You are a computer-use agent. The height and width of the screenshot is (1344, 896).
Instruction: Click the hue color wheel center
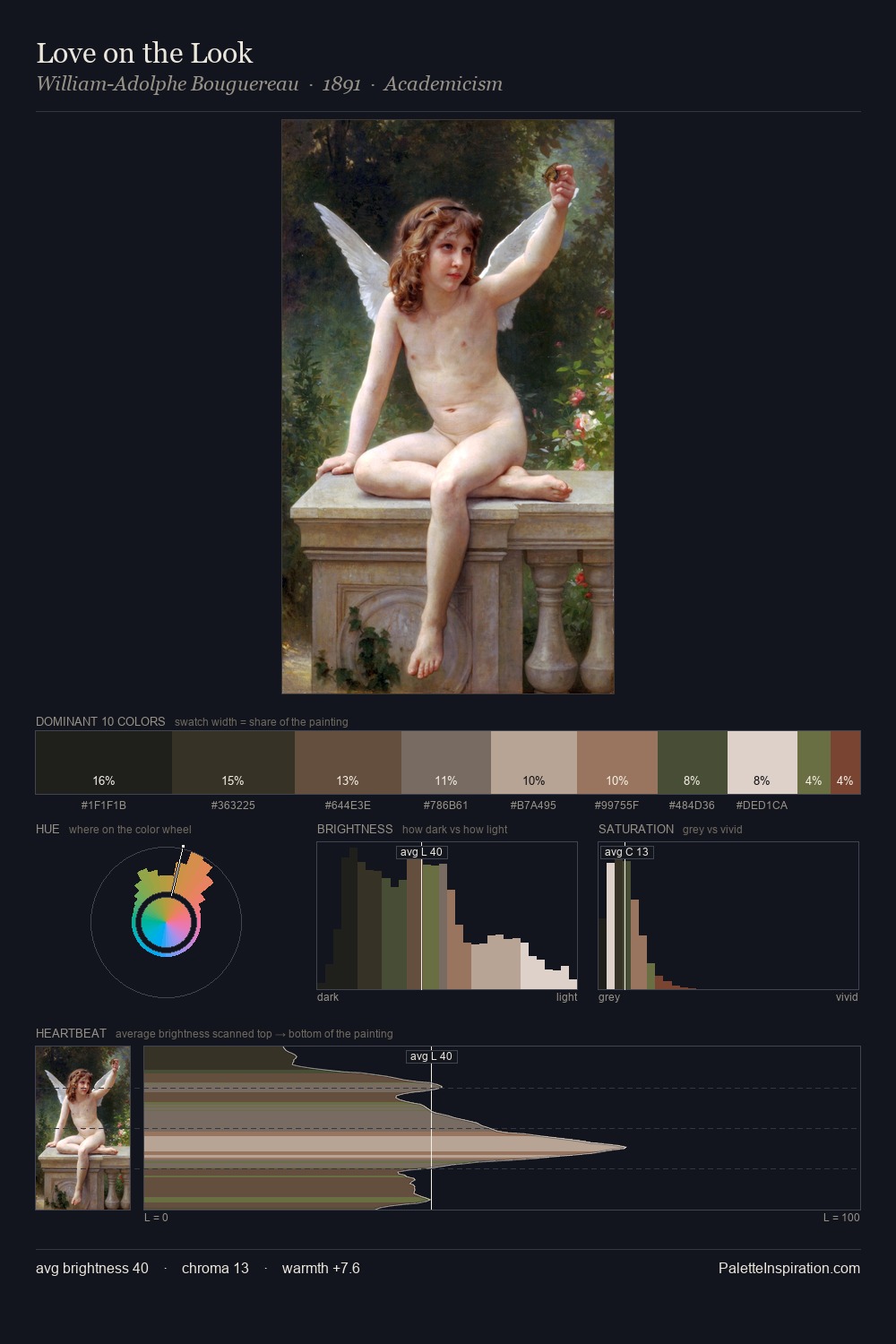click(166, 922)
